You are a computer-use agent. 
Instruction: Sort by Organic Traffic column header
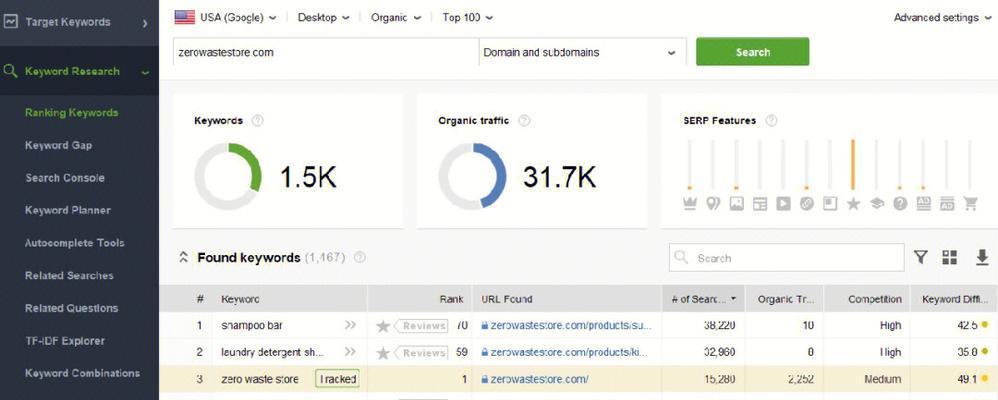pos(784,299)
